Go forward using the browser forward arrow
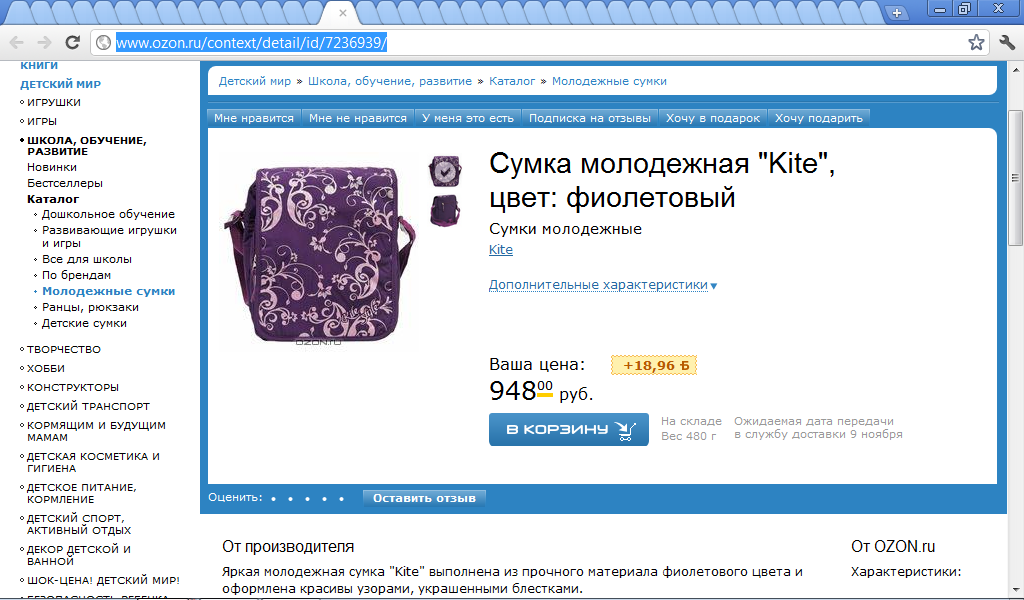1024x600 pixels. pyautogui.click(x=44, y=42)
